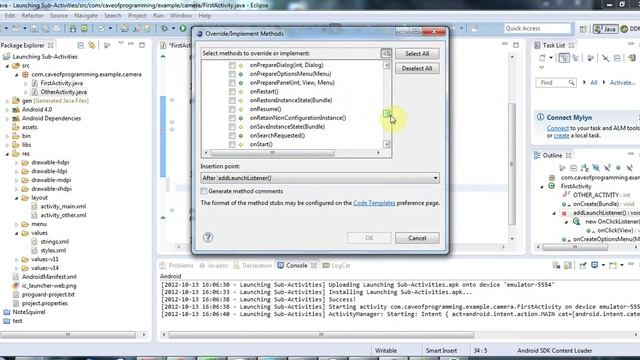Click Activate link in Task List
The height and width of the screenshot is (360, 640).
[622, 82]
